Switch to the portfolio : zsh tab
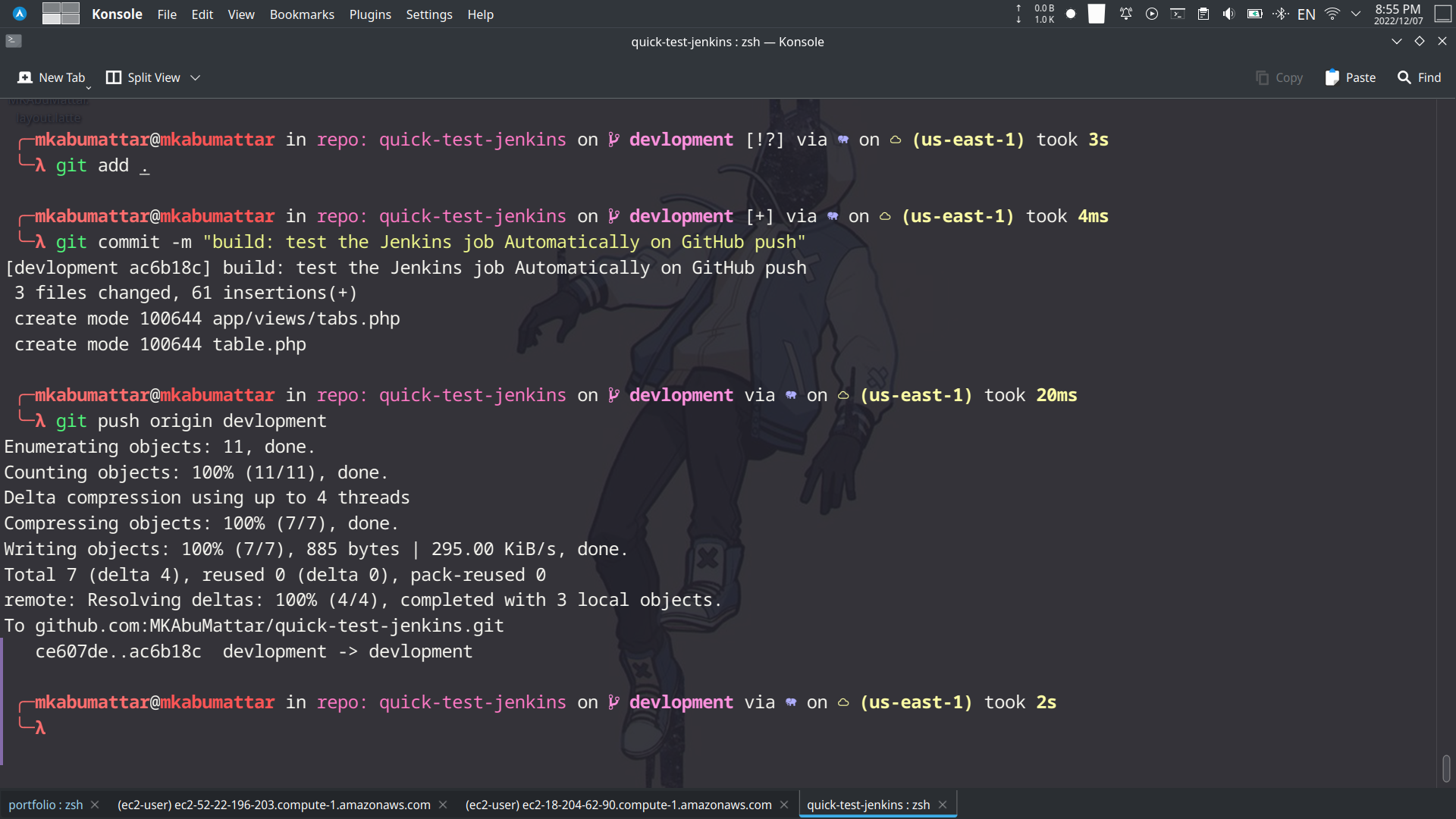 [44, 805]
